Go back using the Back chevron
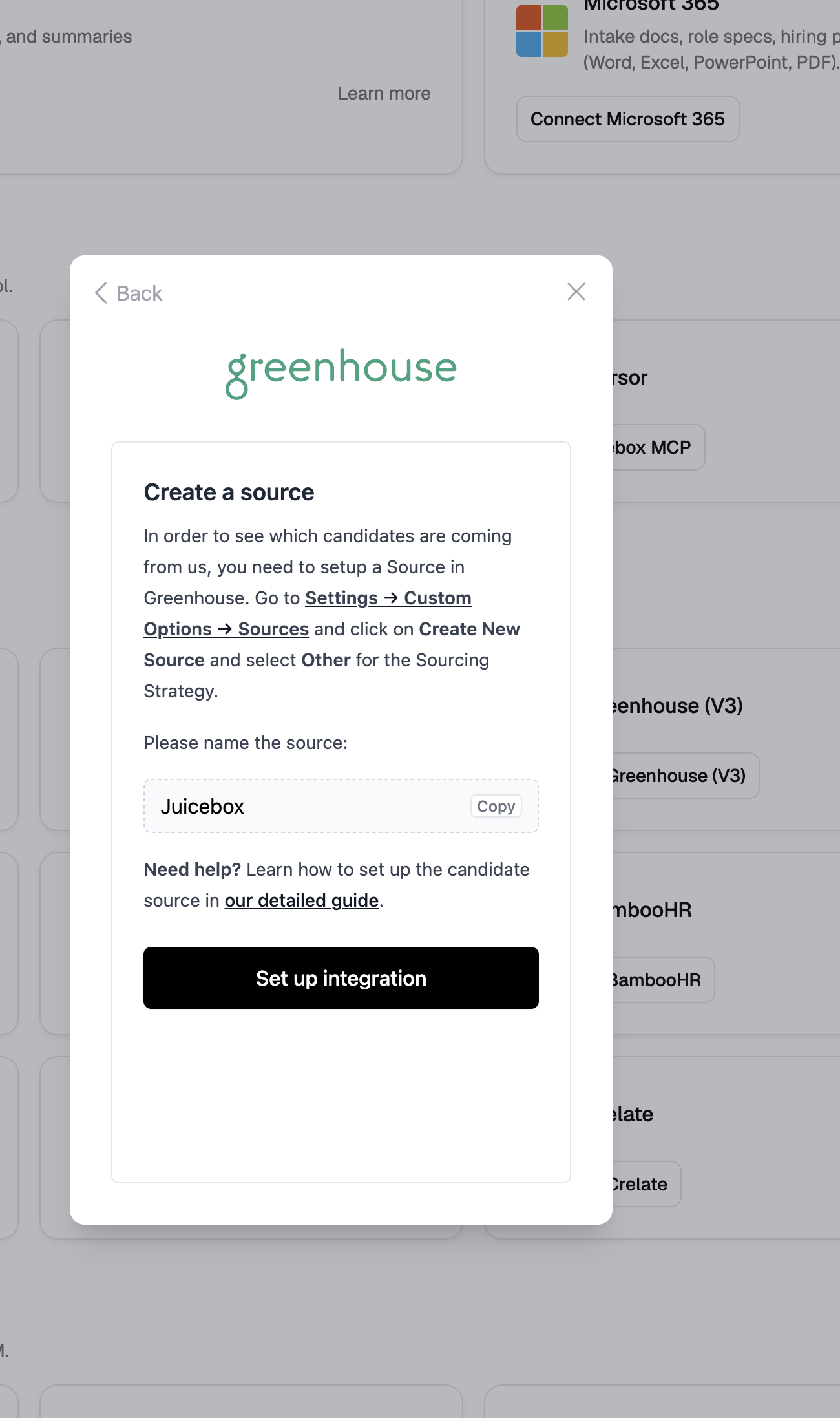The height and width of the screenshot is (1418, 840). [128, 293]
